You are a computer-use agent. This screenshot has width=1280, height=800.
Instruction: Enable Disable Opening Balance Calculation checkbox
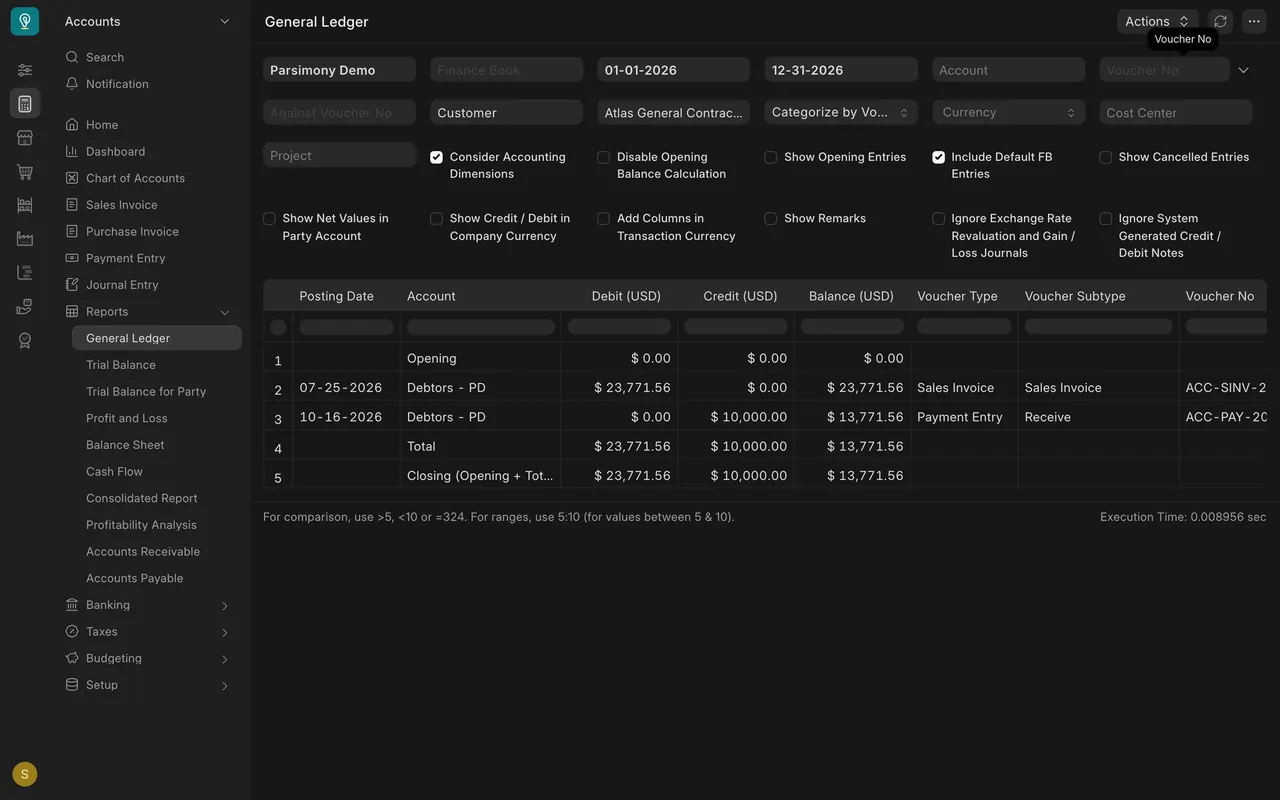(603, 157)
